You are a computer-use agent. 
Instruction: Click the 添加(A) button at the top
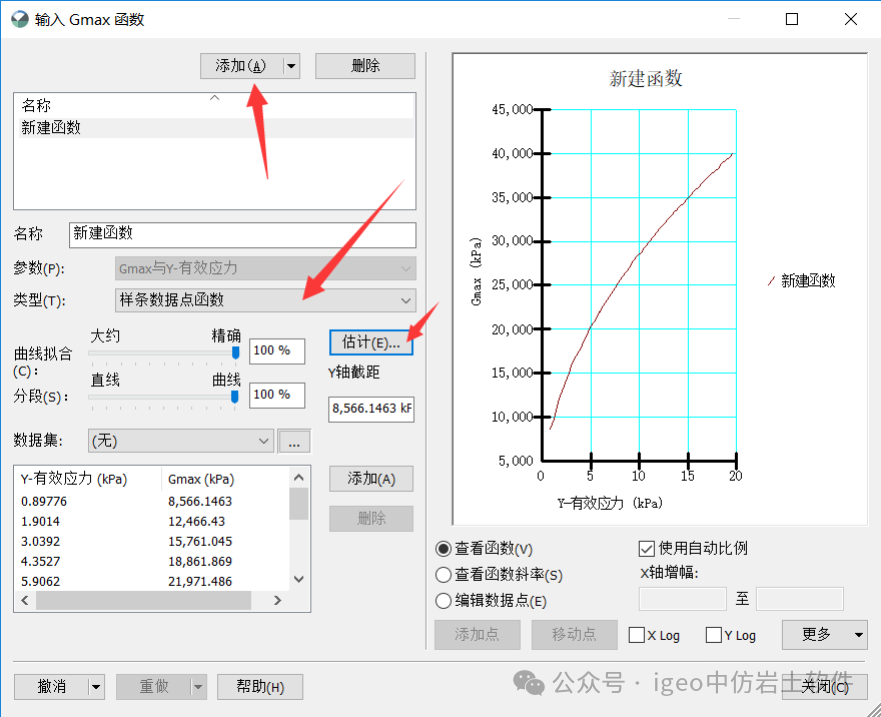(x=240, y=66)
